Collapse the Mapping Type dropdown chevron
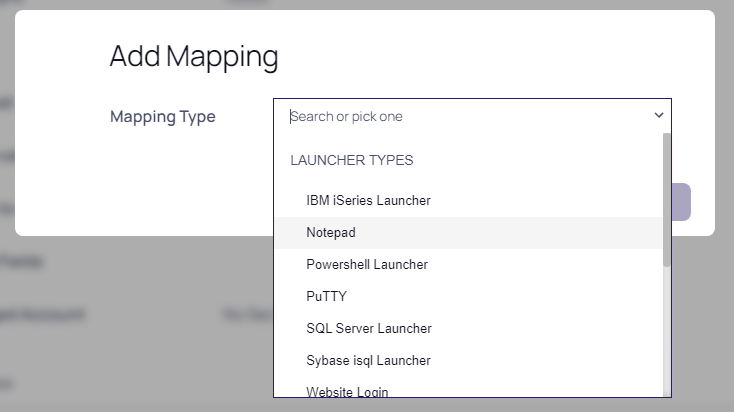This screenshot has height=412, width=734. [659, 115]
